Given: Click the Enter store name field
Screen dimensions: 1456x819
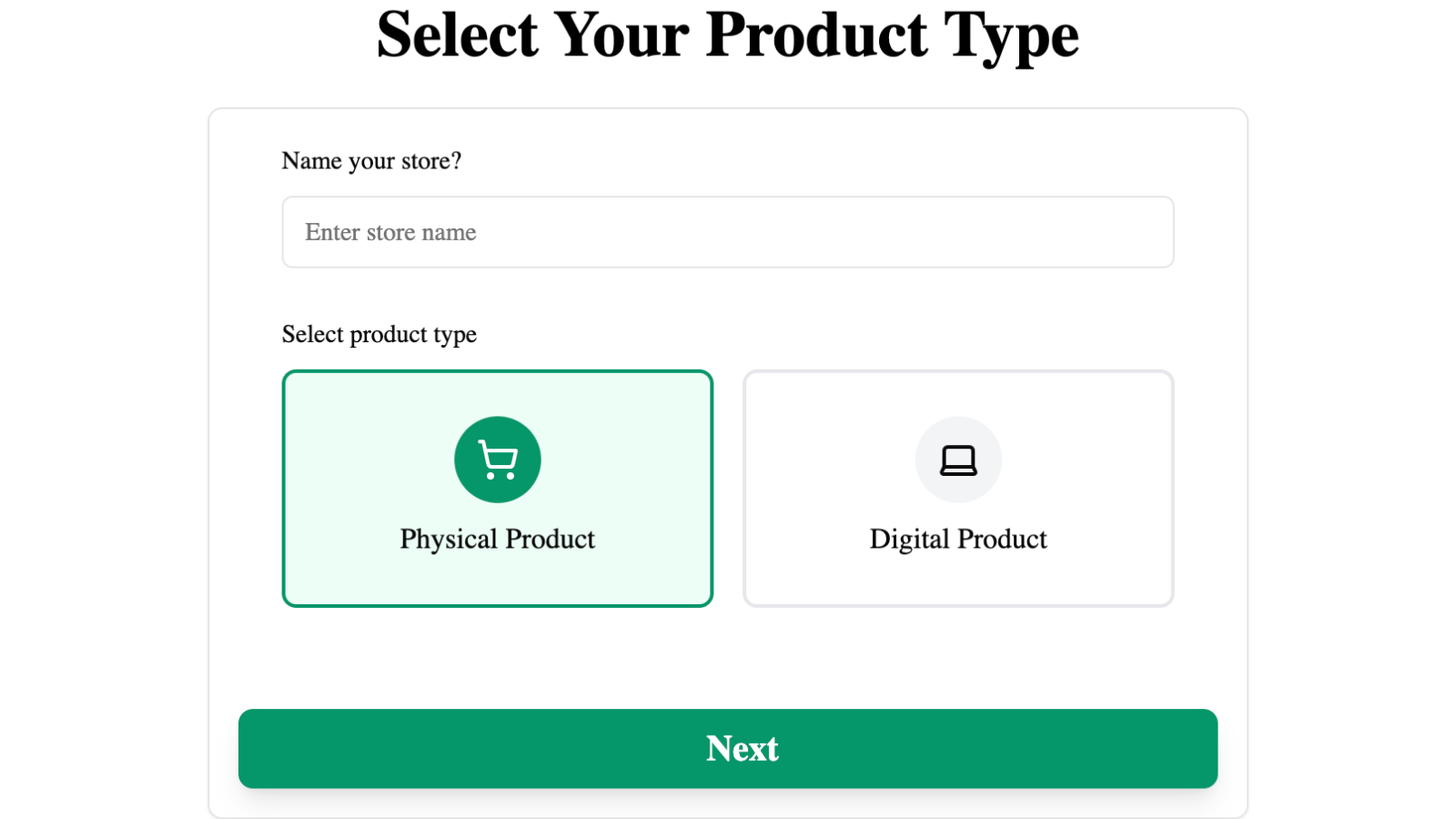Looking at the screenshot, I should [x=728, y=232].
